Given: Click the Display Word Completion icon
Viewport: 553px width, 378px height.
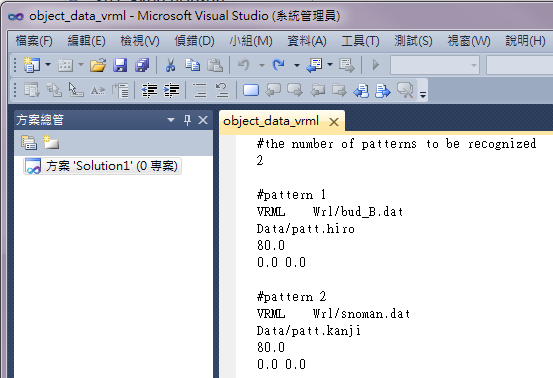Looking at the screenshot, I should (98, 91).
